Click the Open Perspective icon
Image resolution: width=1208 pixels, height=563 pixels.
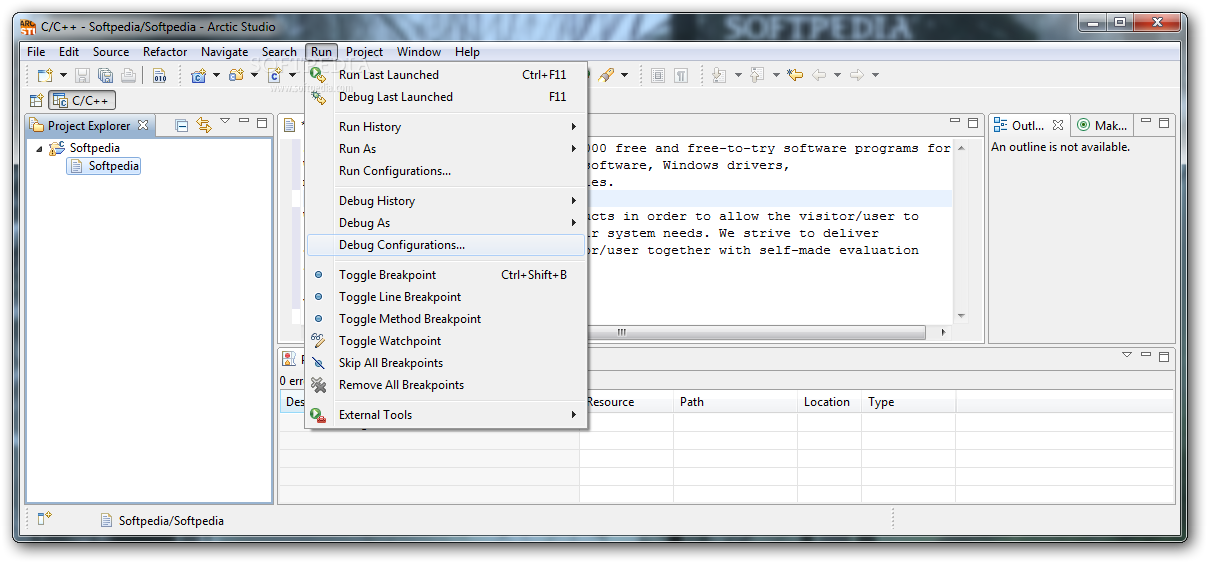tap(36, 100)
